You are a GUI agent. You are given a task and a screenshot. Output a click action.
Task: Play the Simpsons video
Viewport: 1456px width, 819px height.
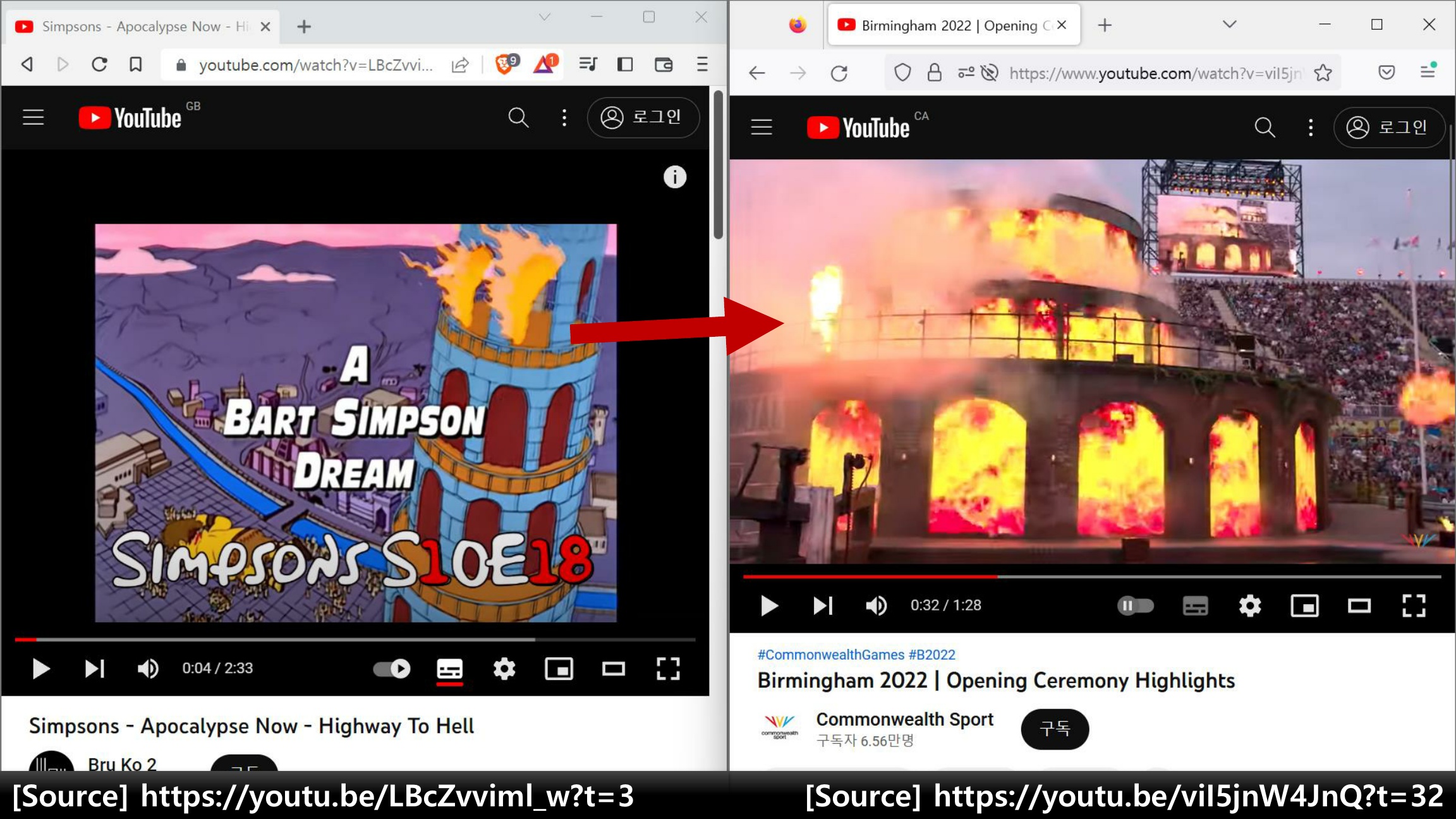[41, 669]
